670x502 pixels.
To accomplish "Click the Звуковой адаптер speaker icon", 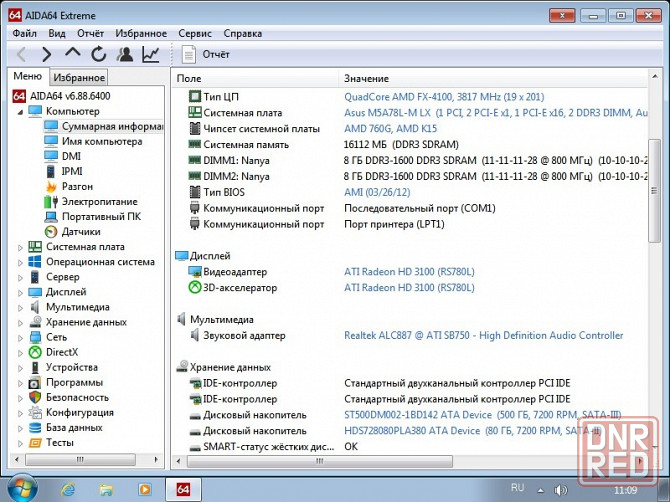I will tap(195, 335).
